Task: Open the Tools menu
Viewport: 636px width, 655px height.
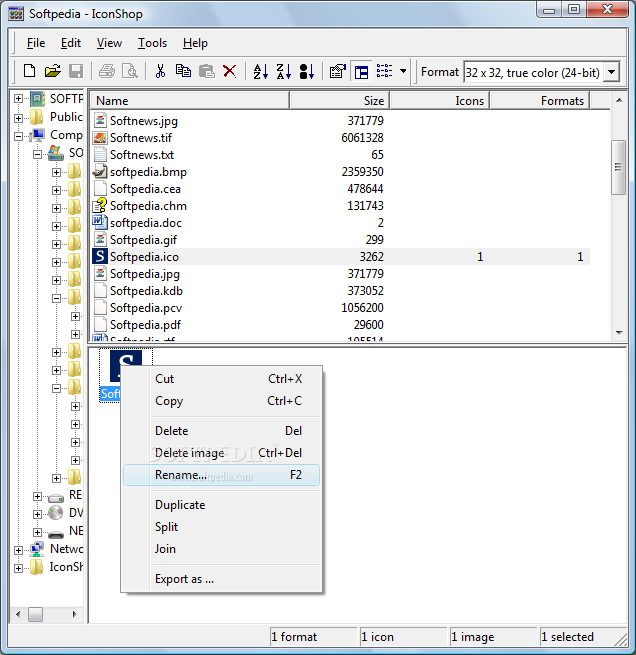Action: (x=152, y=43)
